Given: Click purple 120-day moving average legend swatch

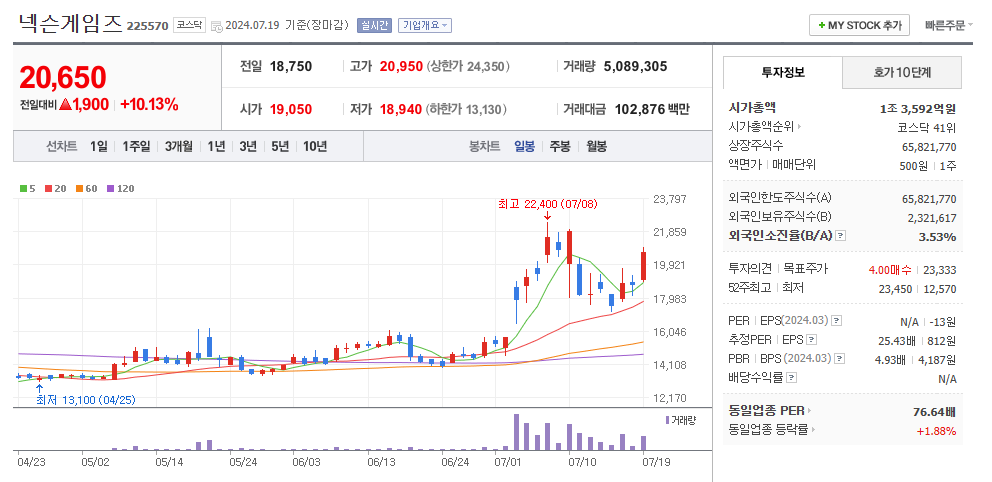Looking at the screenshot, I should point(110,188).
